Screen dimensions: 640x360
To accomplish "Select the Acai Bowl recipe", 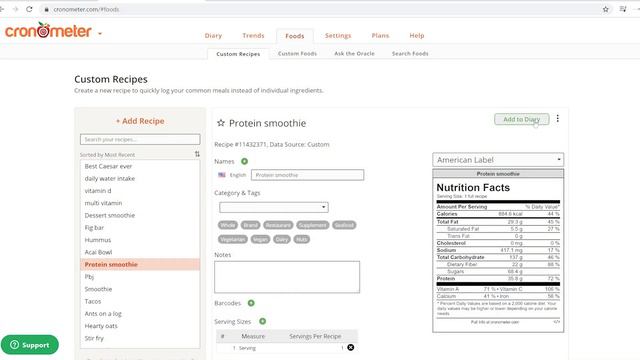I will [x=140, y=252].
